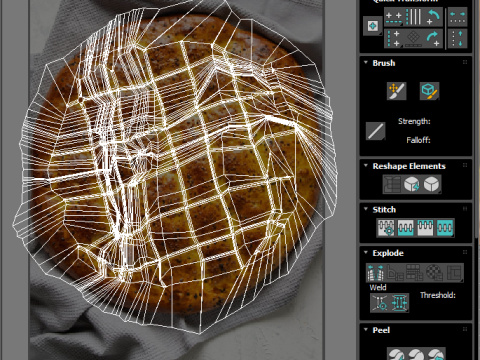Select Align Vertically to Pivot icon
The image size is (480, 360).
(x=394, y=39)
